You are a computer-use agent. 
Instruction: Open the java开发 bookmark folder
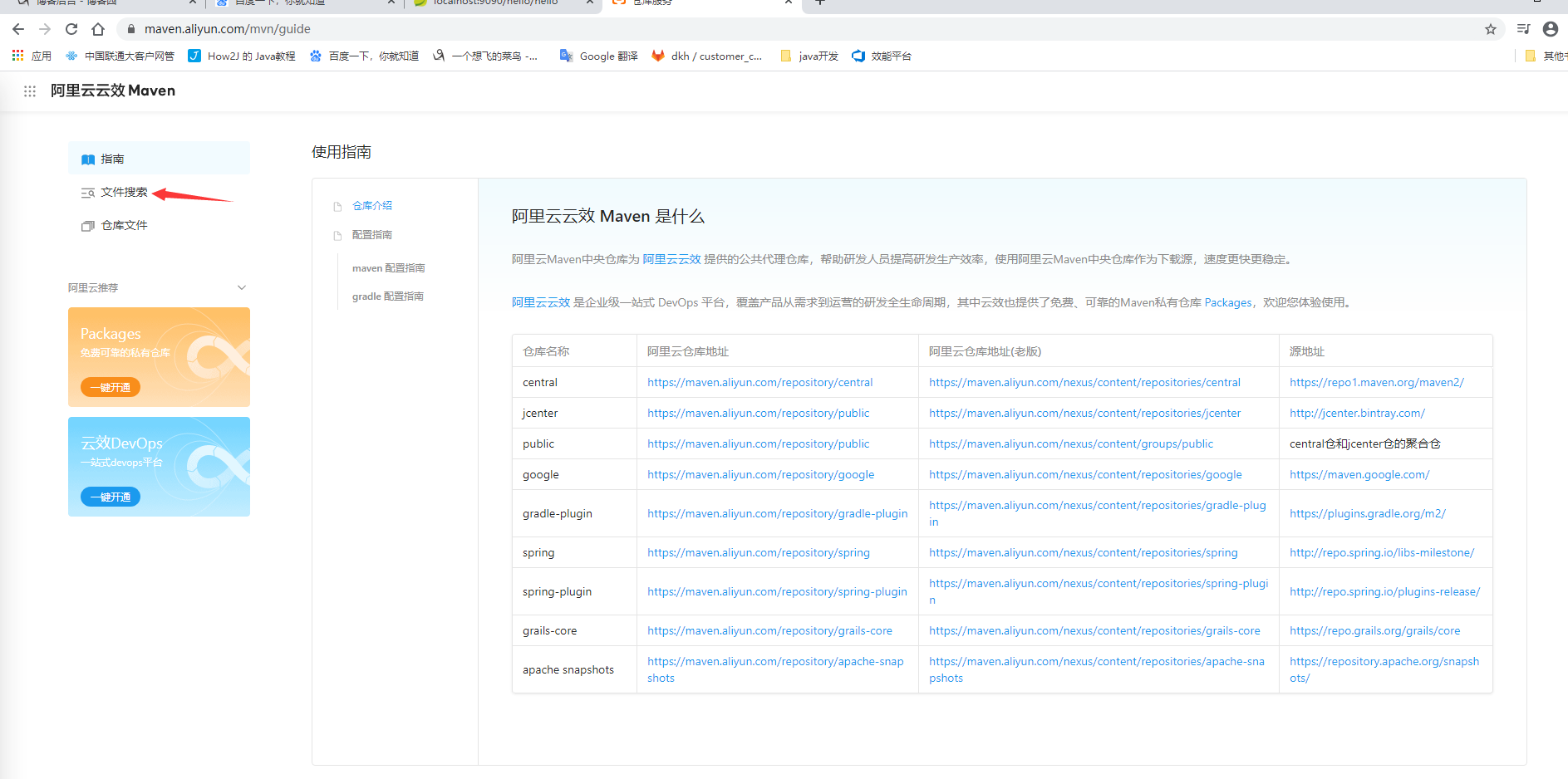point(809,56)
